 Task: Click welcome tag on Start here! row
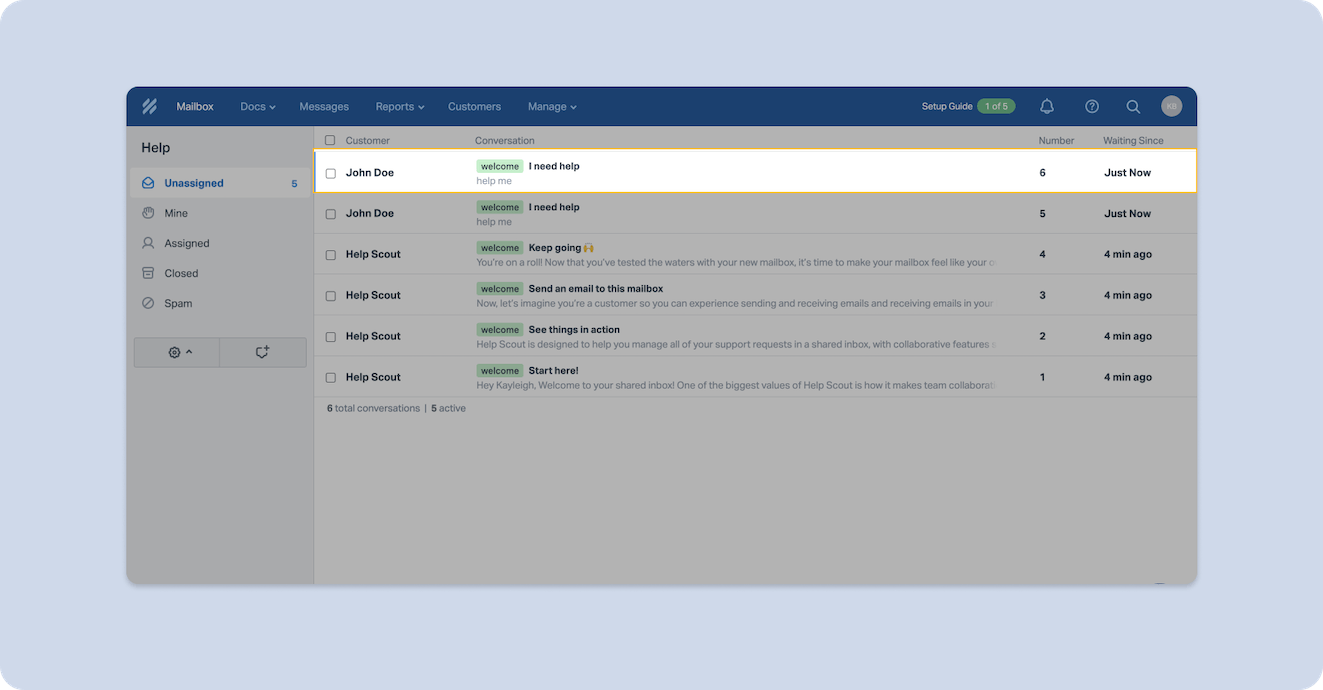point(500,371)
